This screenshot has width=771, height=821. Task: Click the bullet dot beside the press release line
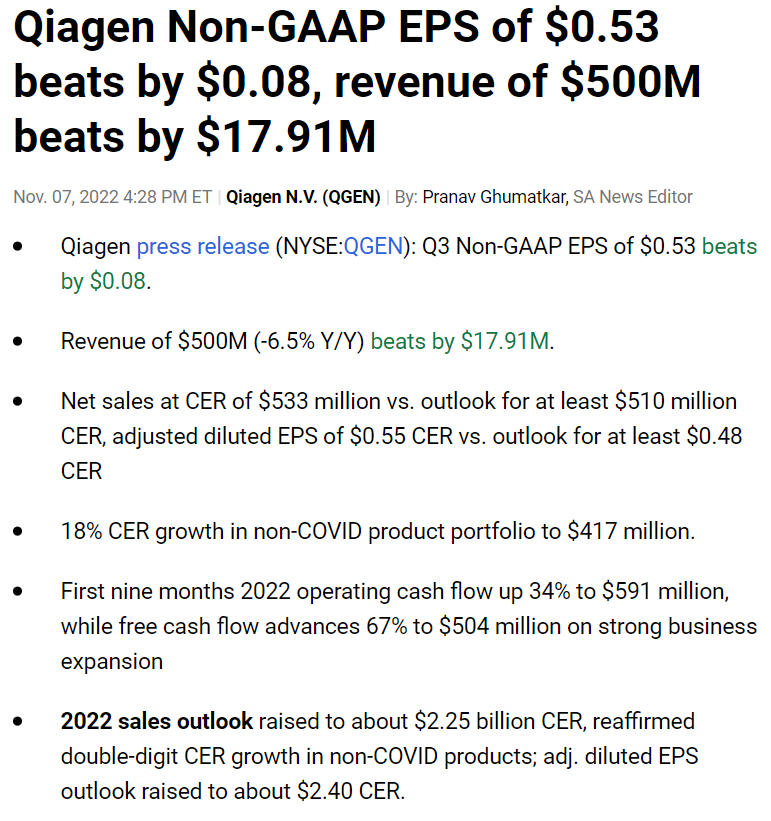click(19, 247)
